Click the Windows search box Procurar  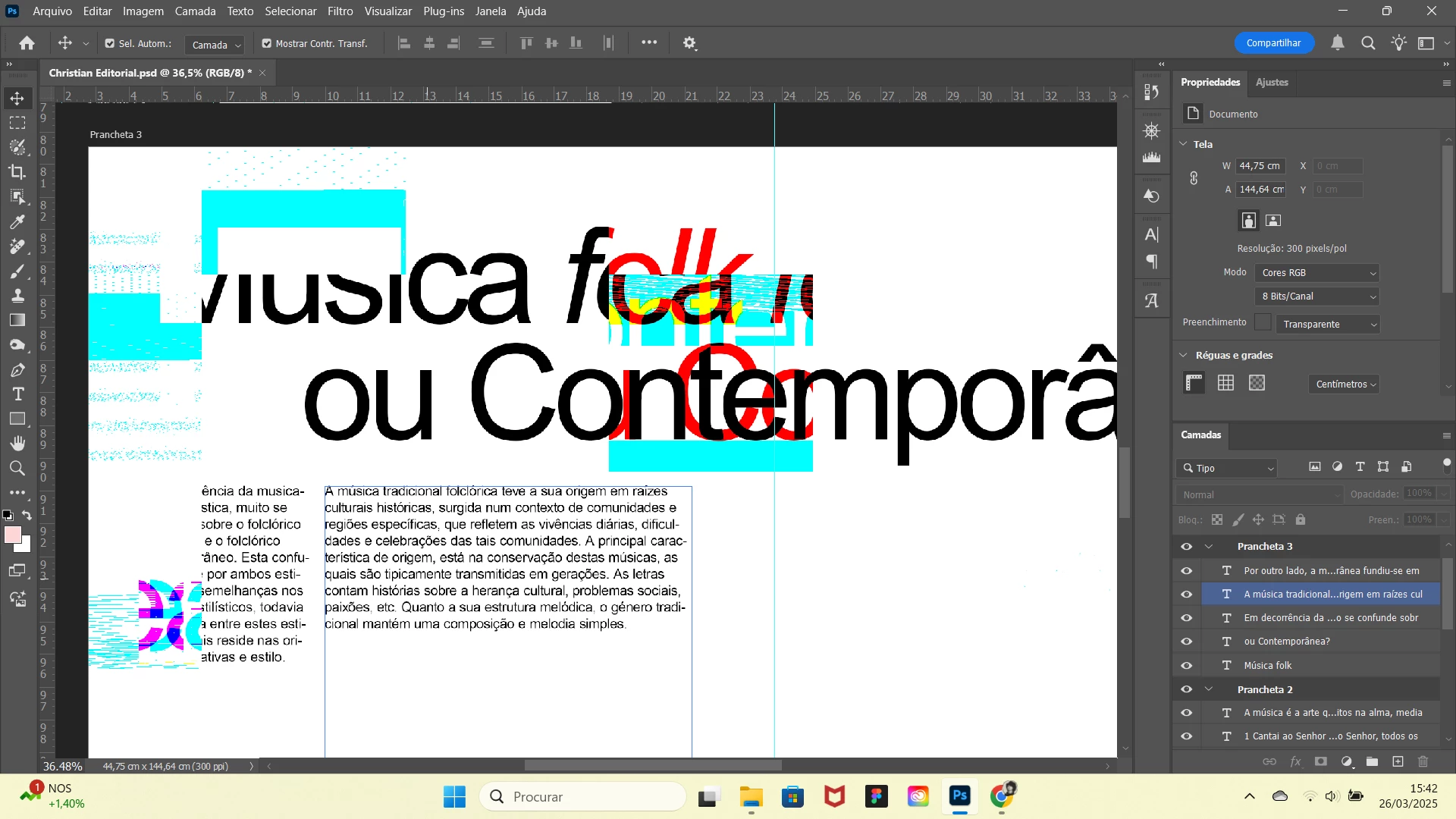point(584,797)
